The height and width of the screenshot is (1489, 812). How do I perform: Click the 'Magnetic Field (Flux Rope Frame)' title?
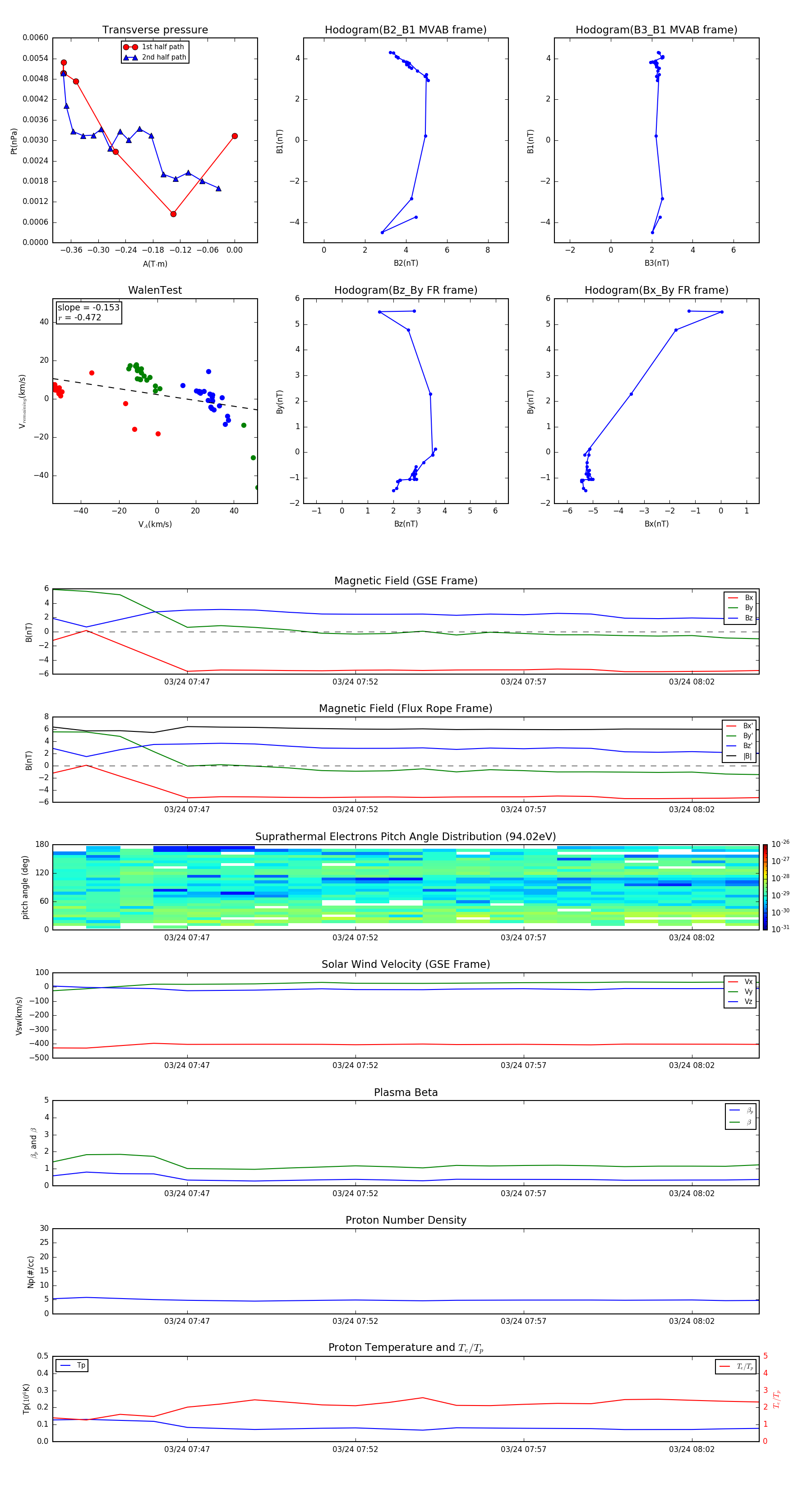(406, 709)
